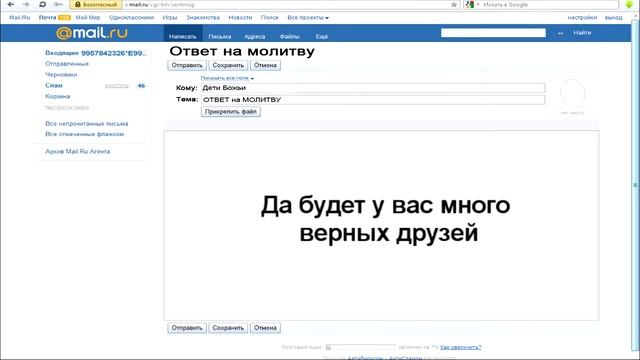
Task: Open настройки in the top right
Action: coord(582,18)
